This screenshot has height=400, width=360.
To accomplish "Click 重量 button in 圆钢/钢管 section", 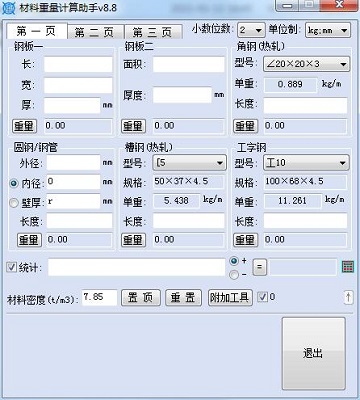I will click(29, 240).
